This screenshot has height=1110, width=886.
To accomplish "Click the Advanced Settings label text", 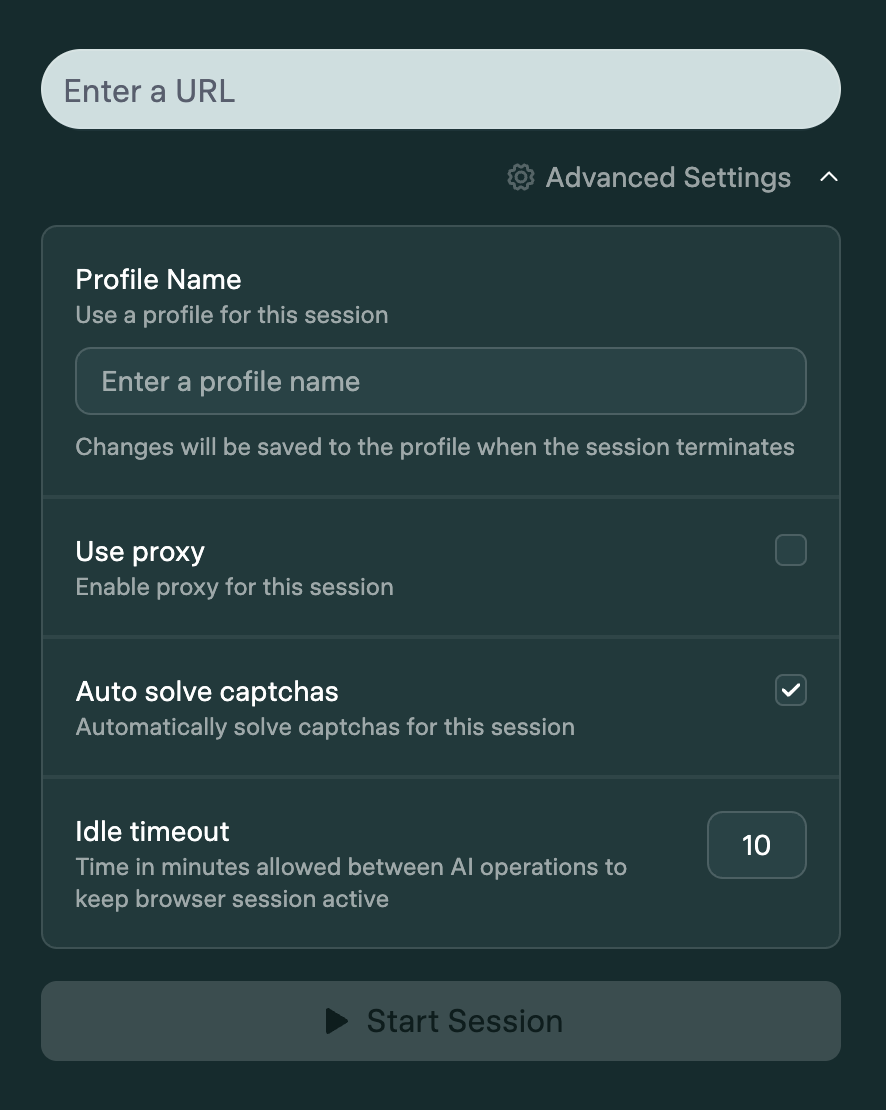I will tap(668, 178).
